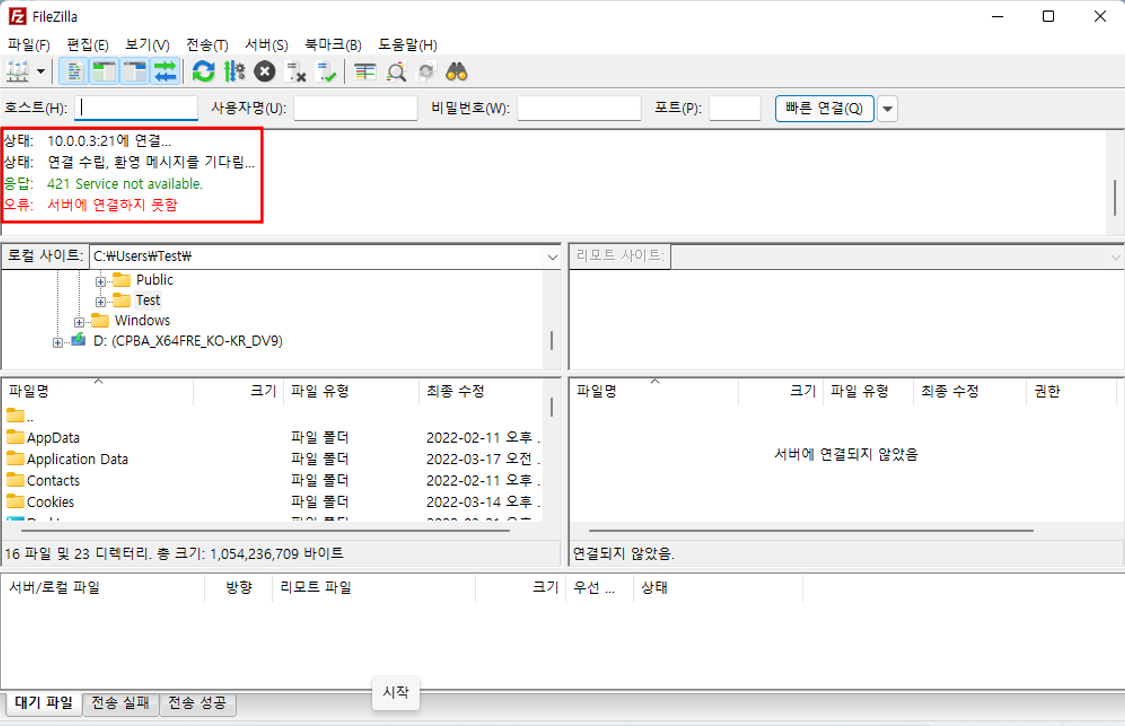
Task: Switch to 대기 파일 tab
Action: coord(43,703)
